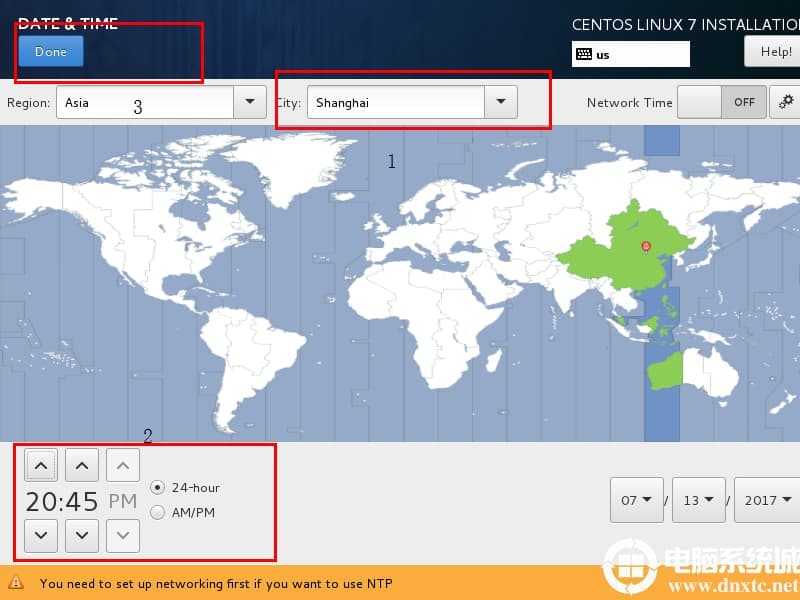Image resolution: width=800 pixels, height=600 pixels.
Task: Open the day dropdown showing 13
Action: 699,500
